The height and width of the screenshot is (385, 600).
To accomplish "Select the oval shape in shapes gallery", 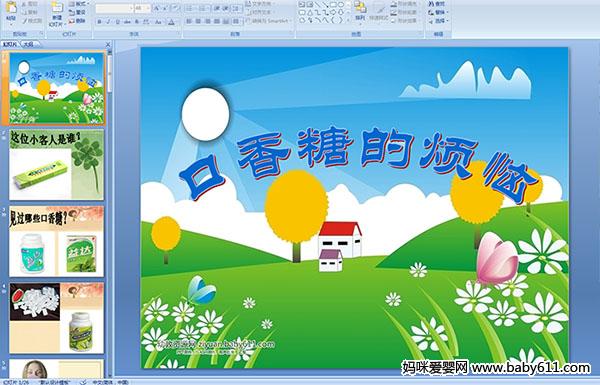I will (341, 5).
